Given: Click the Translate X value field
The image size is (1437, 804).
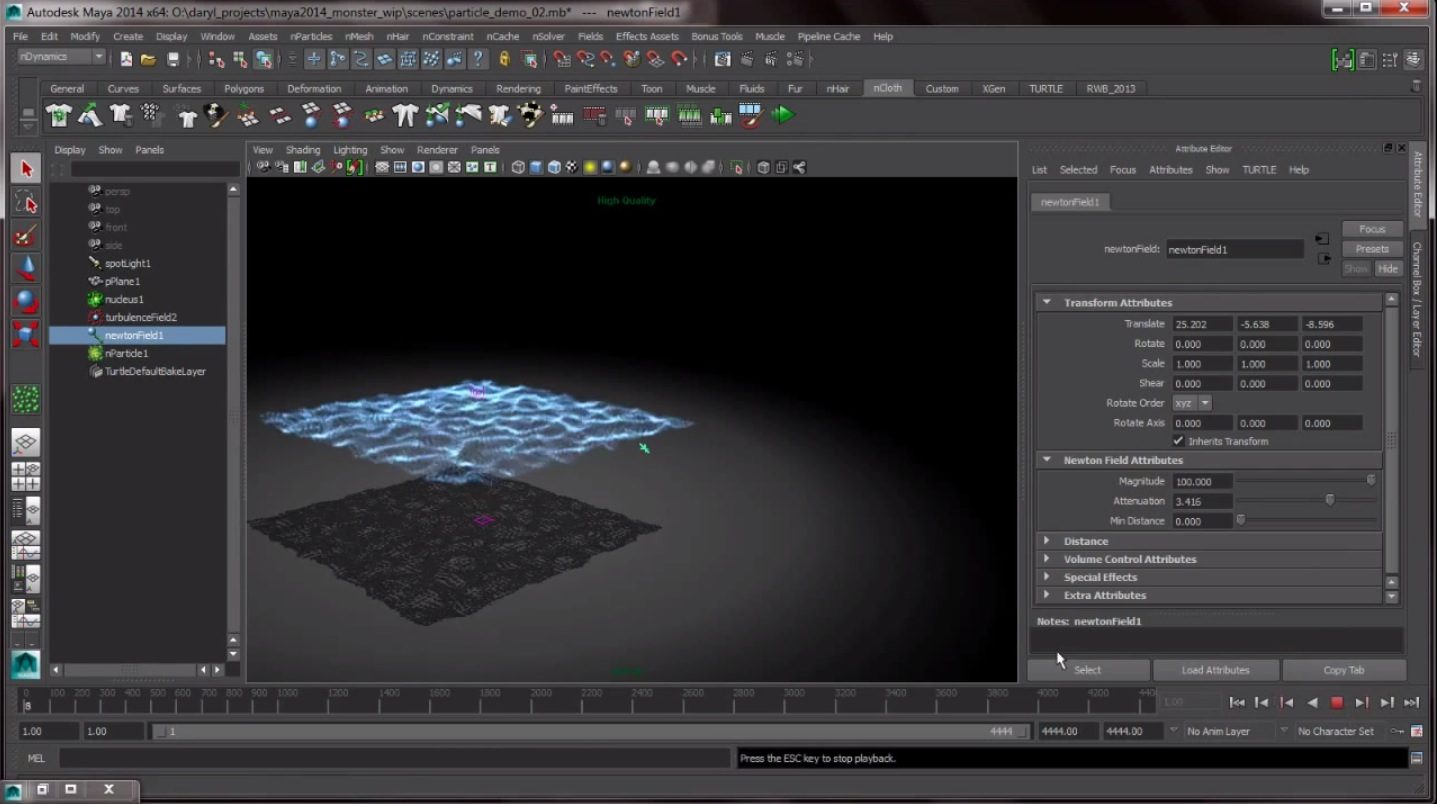Looking at the screenshot, I should 1202,324.
